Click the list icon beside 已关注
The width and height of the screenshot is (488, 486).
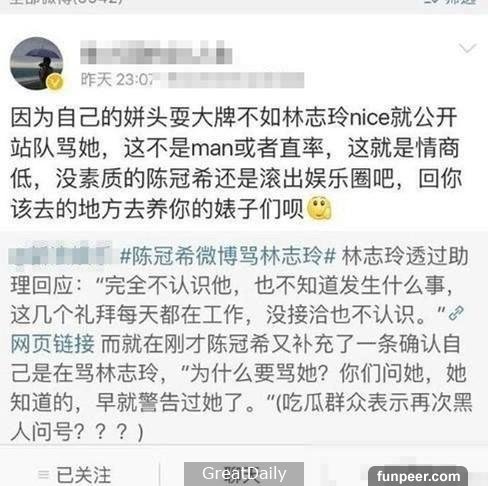click(x=44, y=474)
